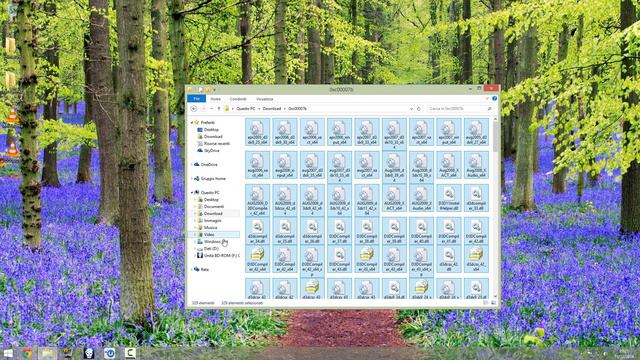Select the AUG2009_D3DCompiler_42_x64 file
This screenshot has width=640, height=360.
tap(258, 200)
